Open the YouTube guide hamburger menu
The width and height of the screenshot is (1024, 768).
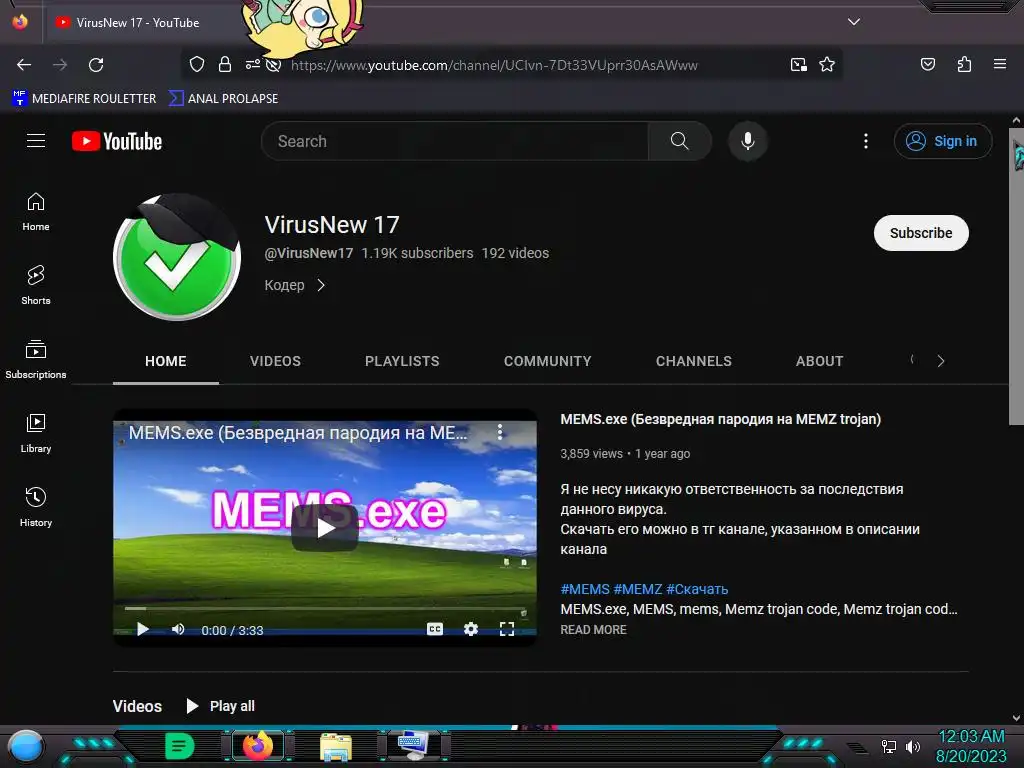pyautogui.click(x=36, y=140)
